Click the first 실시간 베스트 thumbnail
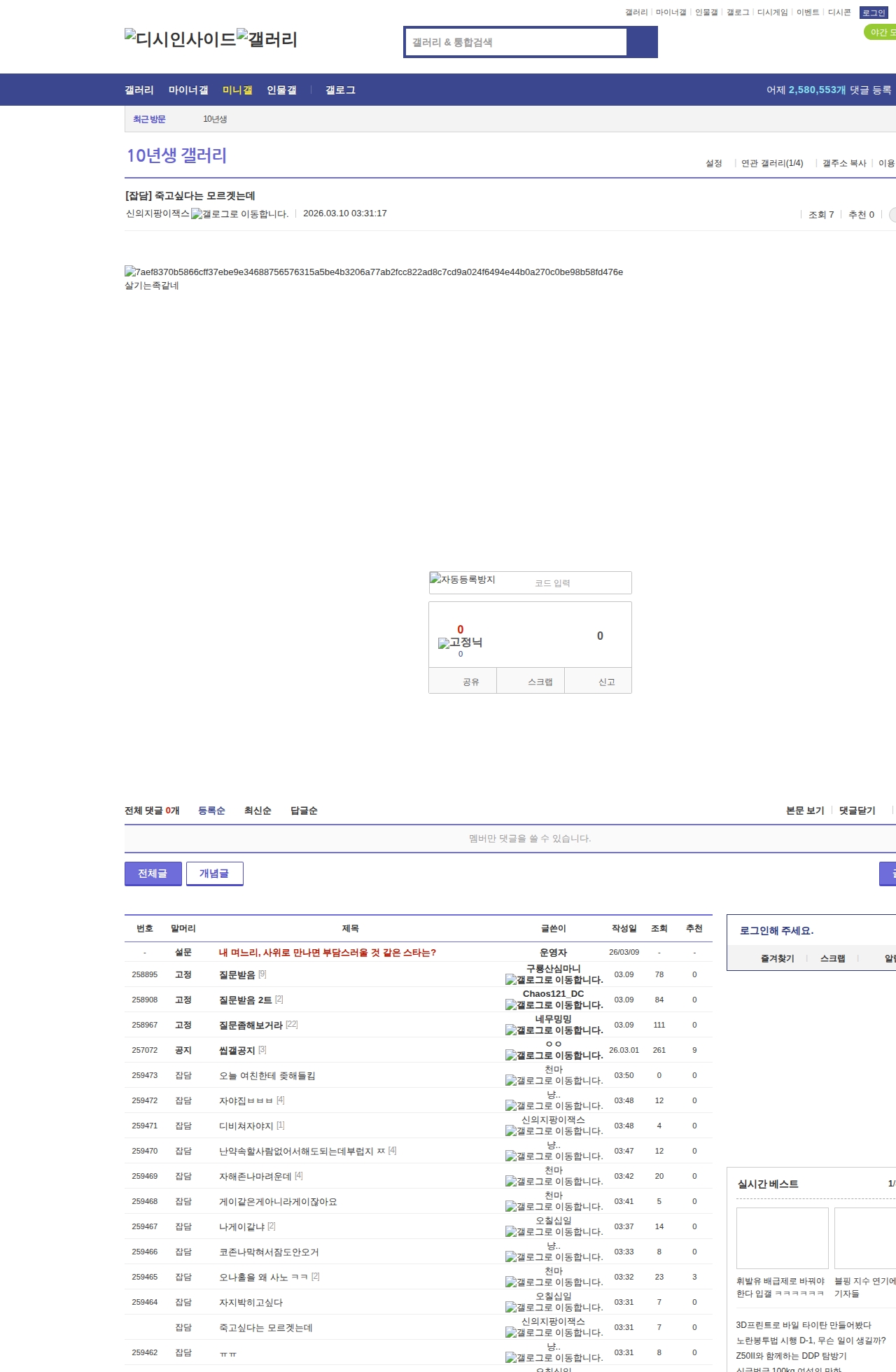The width and height of the screenshot is (896, 1372). pyautogui.click(x=782, y=1238)
